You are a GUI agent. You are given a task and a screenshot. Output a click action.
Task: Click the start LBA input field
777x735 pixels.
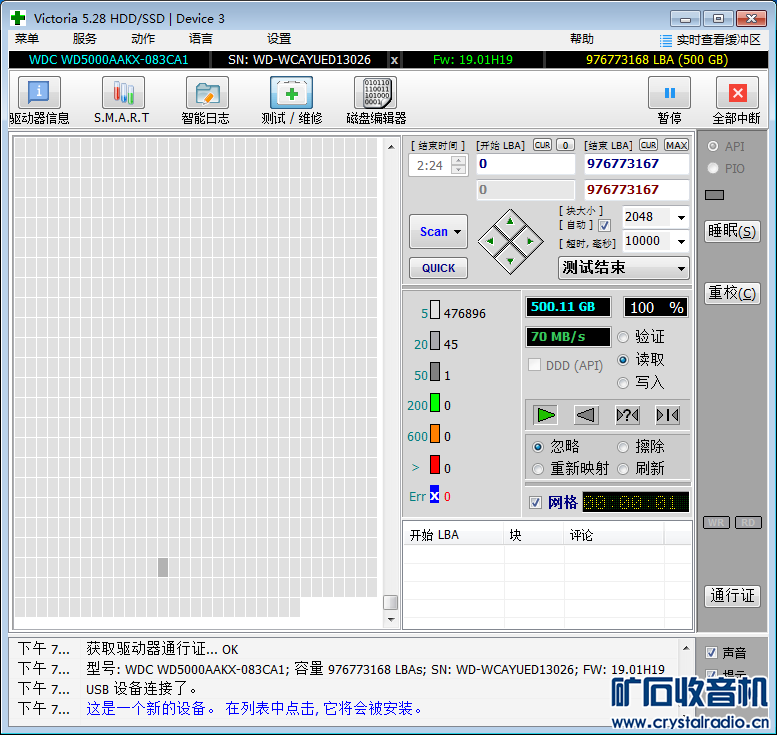526,164
